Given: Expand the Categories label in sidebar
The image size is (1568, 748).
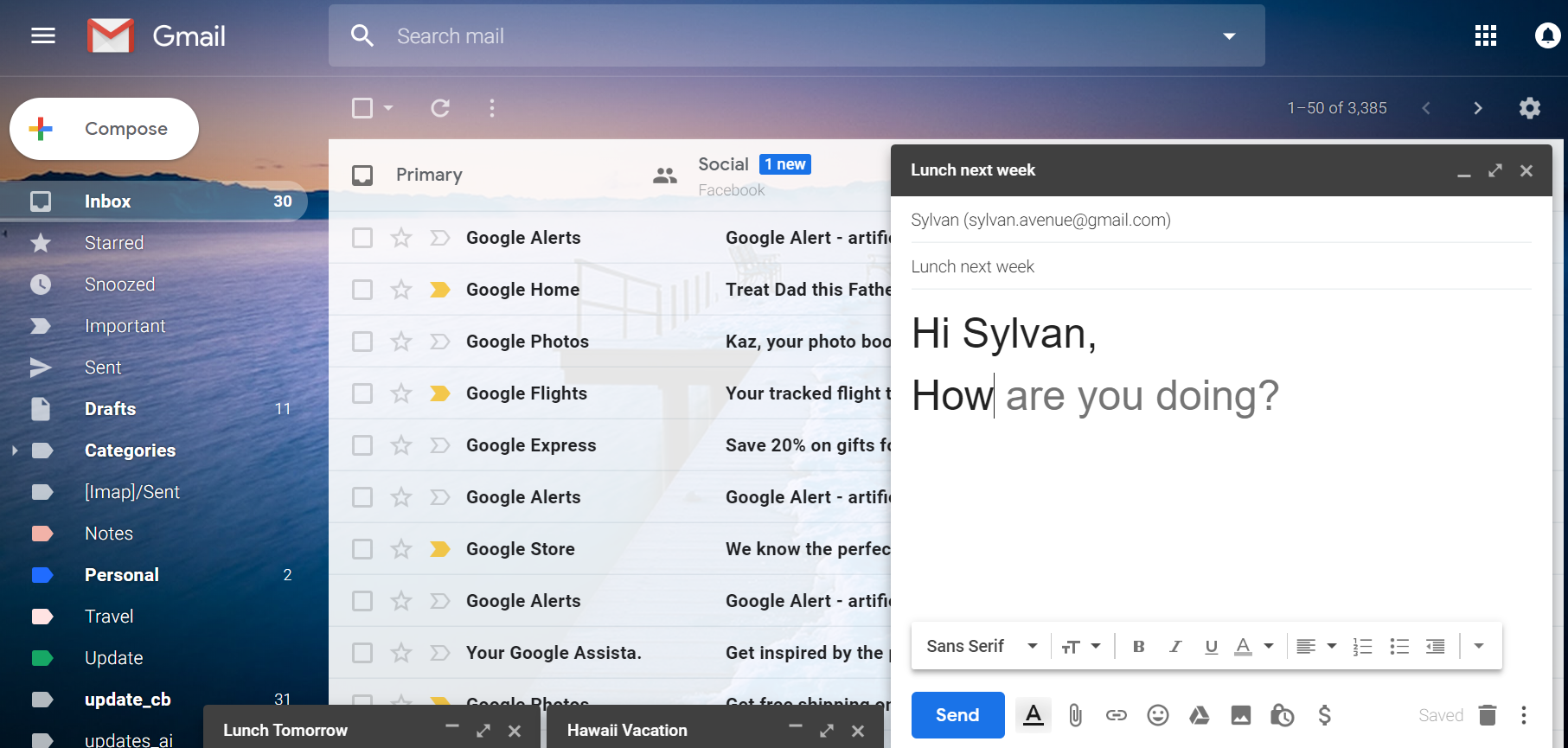Looking at the screenshot, I should point(15,451).
